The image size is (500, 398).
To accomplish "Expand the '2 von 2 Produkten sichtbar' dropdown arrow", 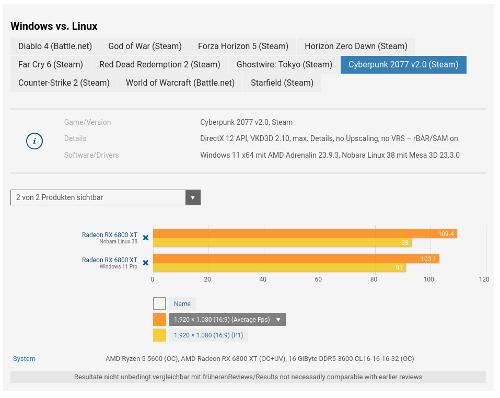I will [193, 197].
